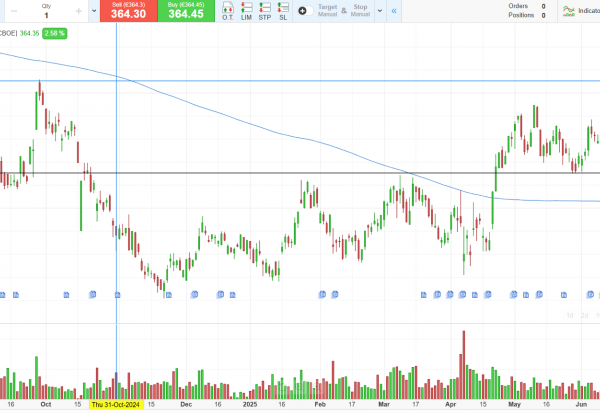Image resolution: width=600 pixels, height=413 pixels.
Task: Click the green 2.56 % change badge
Action: click(x=54, y=33)
